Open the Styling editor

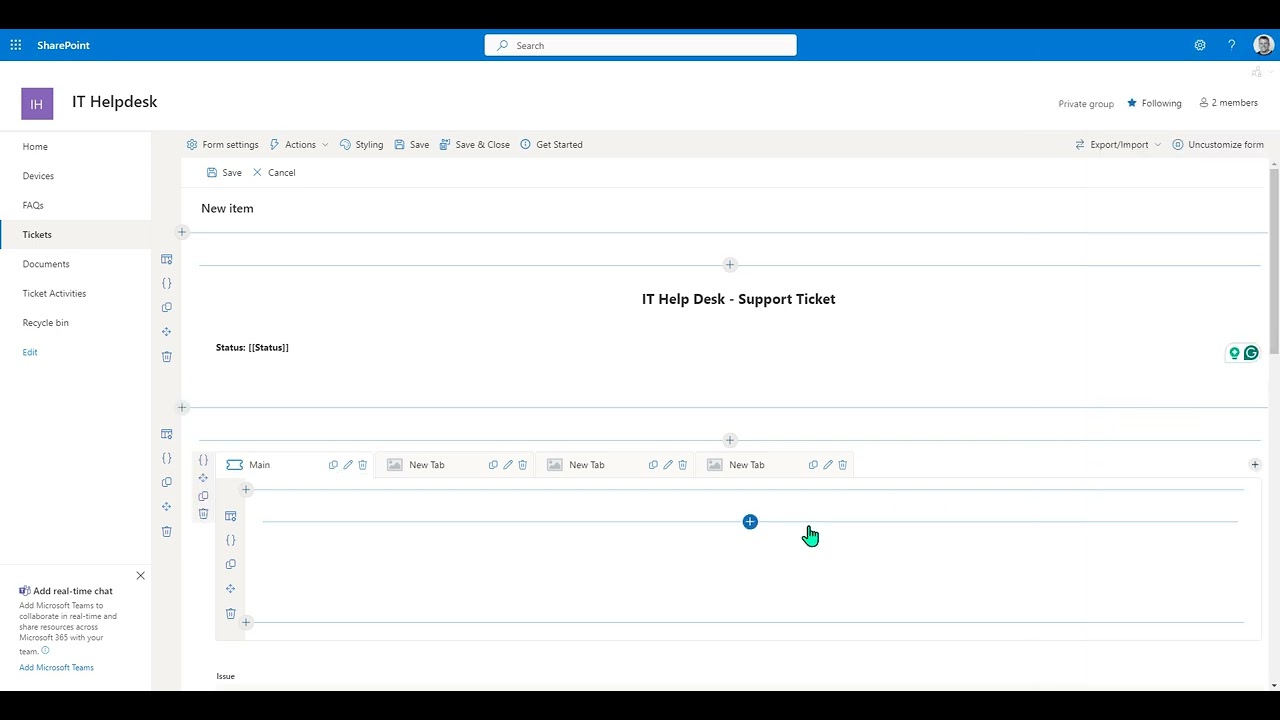[x=361, y=145]
